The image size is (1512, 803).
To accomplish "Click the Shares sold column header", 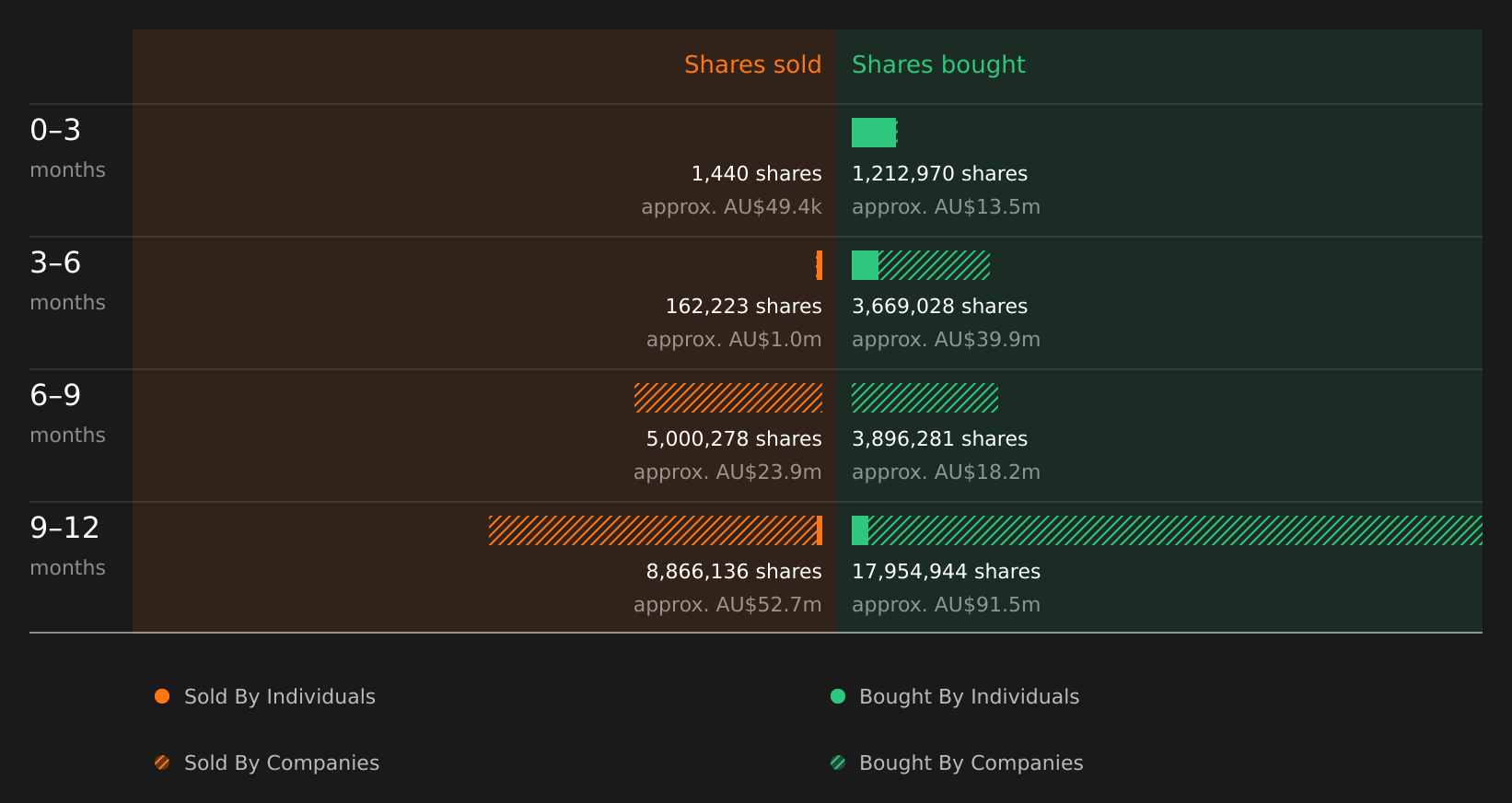I will [752, 64].
